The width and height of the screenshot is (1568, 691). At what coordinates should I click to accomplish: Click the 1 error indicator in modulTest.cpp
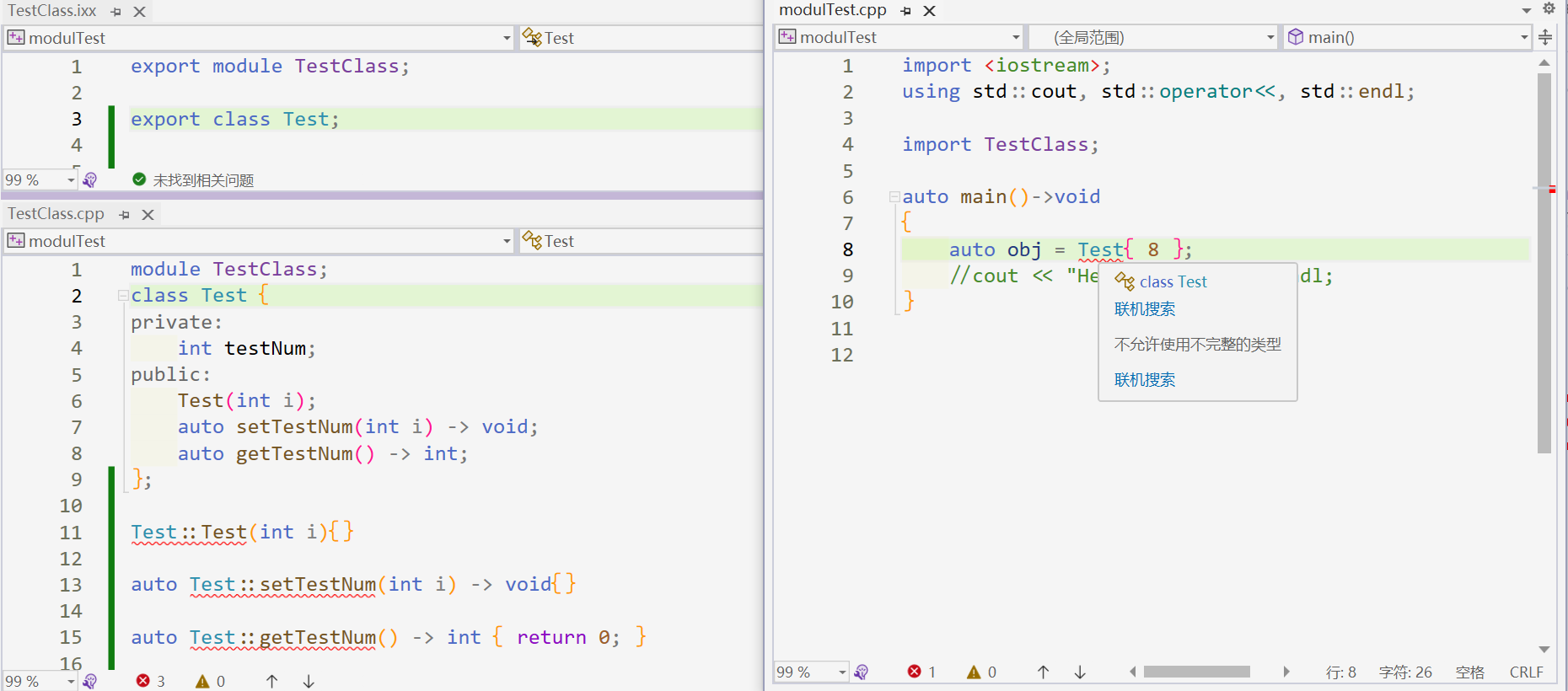point(922,672)
